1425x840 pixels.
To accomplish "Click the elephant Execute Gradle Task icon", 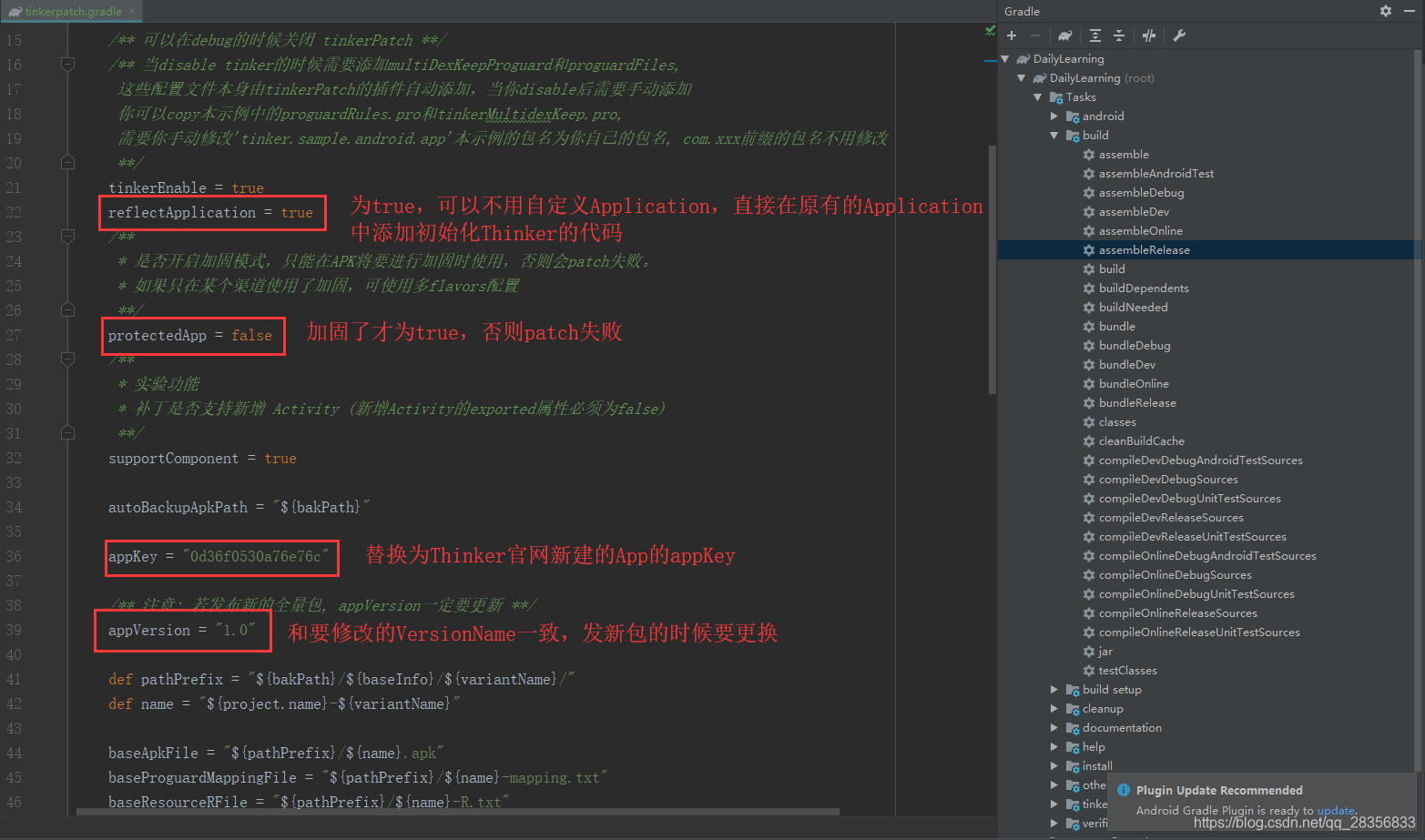I will click(1064, 35).
